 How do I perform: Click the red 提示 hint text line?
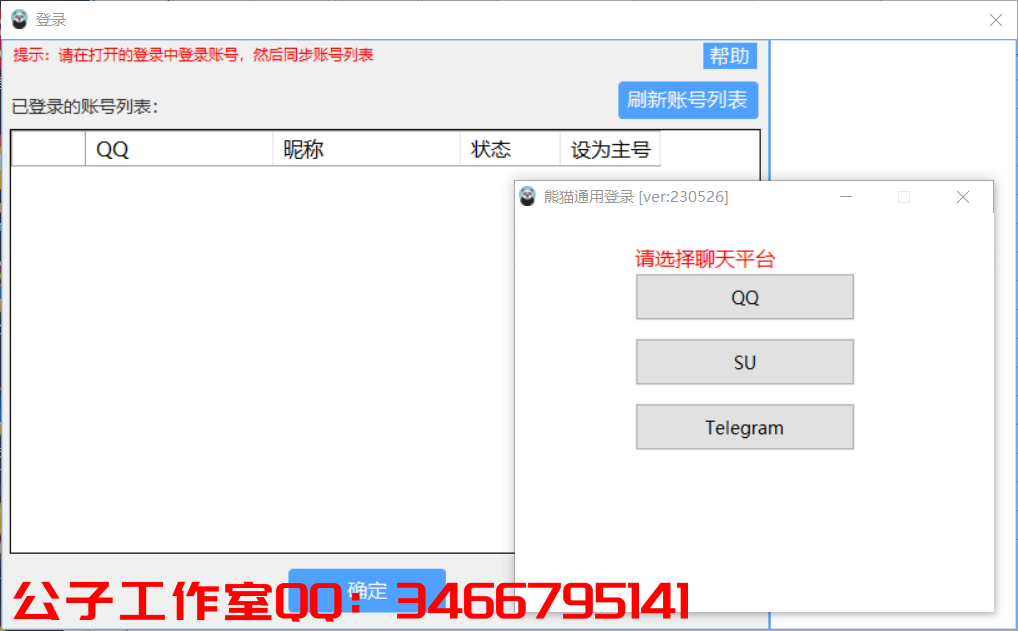pyautogui.click(x=193, y=55)
